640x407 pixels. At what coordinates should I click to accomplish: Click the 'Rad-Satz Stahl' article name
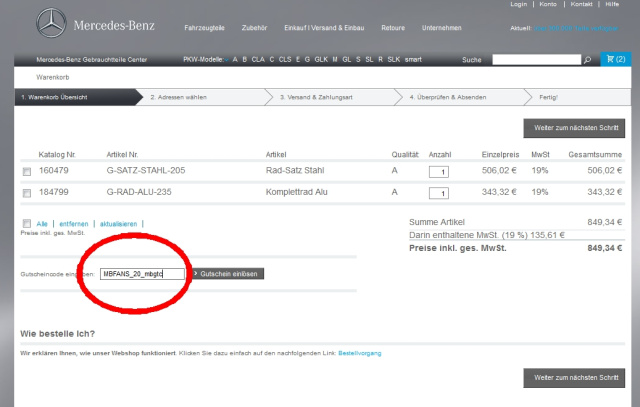295,170
